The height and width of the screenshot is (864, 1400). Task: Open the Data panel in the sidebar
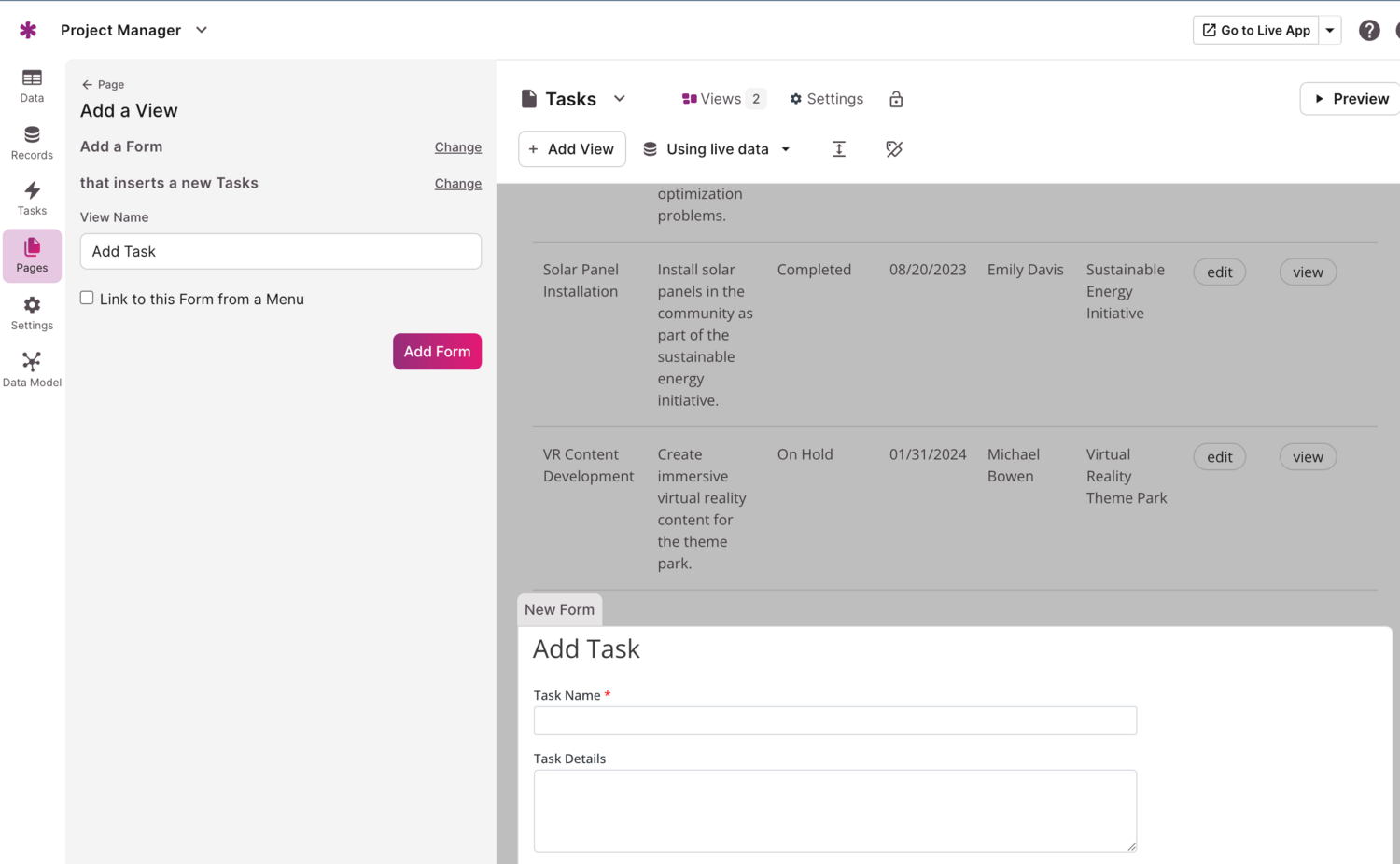coord(31,86)
